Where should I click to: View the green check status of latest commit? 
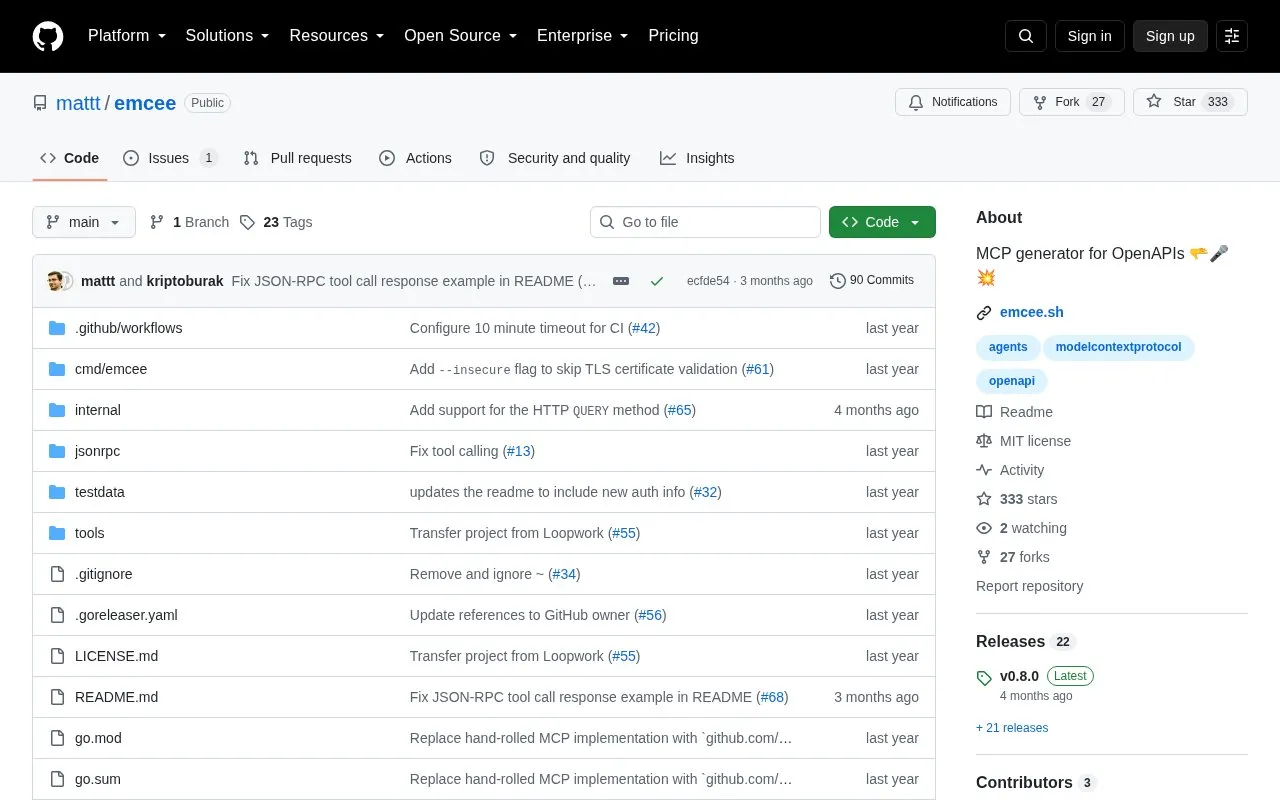point(657,281)
